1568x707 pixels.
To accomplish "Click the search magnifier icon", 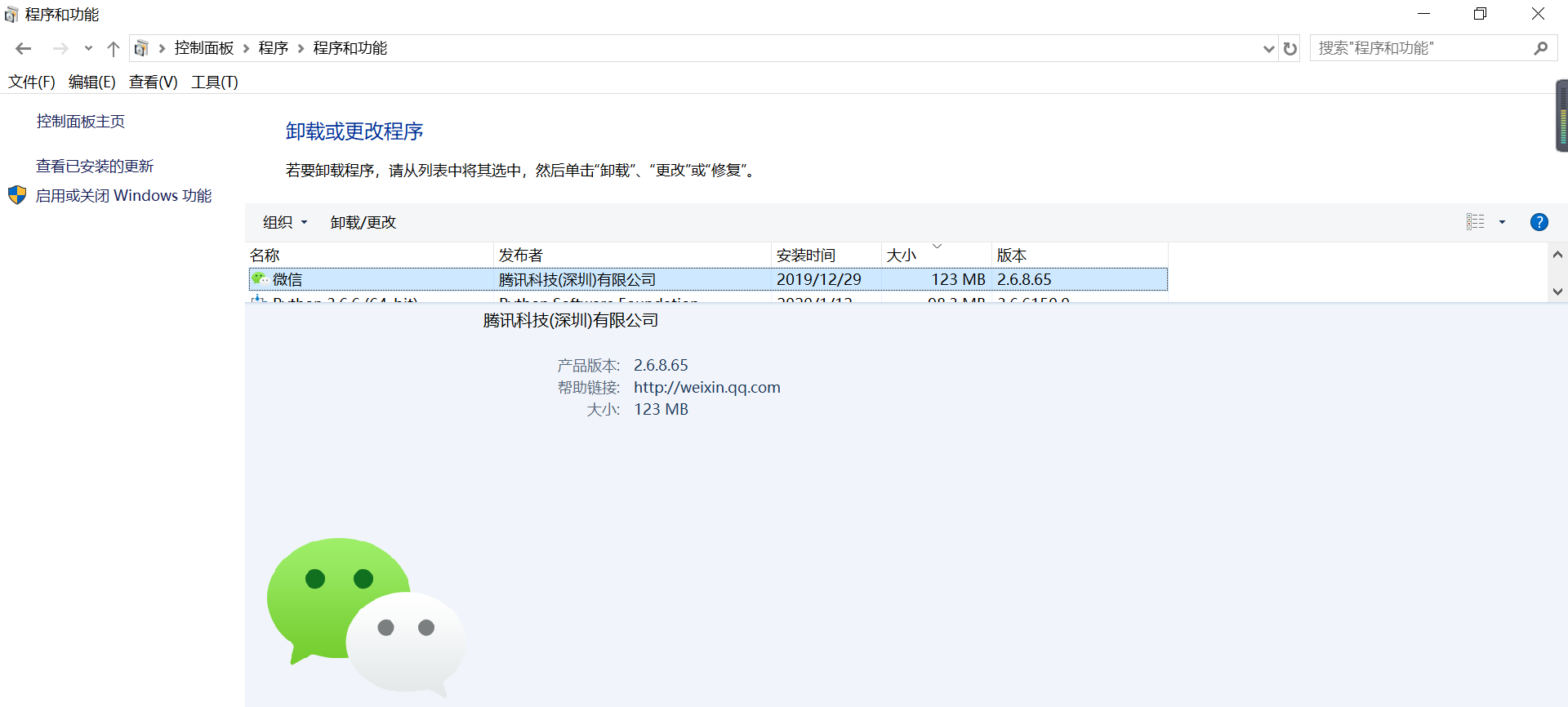I will click(1540, 48).
